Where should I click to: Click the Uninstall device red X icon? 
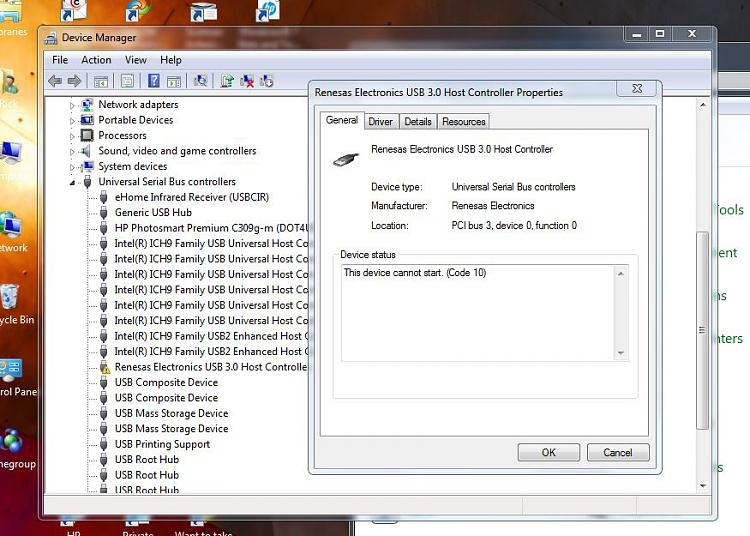coord(247,81)
